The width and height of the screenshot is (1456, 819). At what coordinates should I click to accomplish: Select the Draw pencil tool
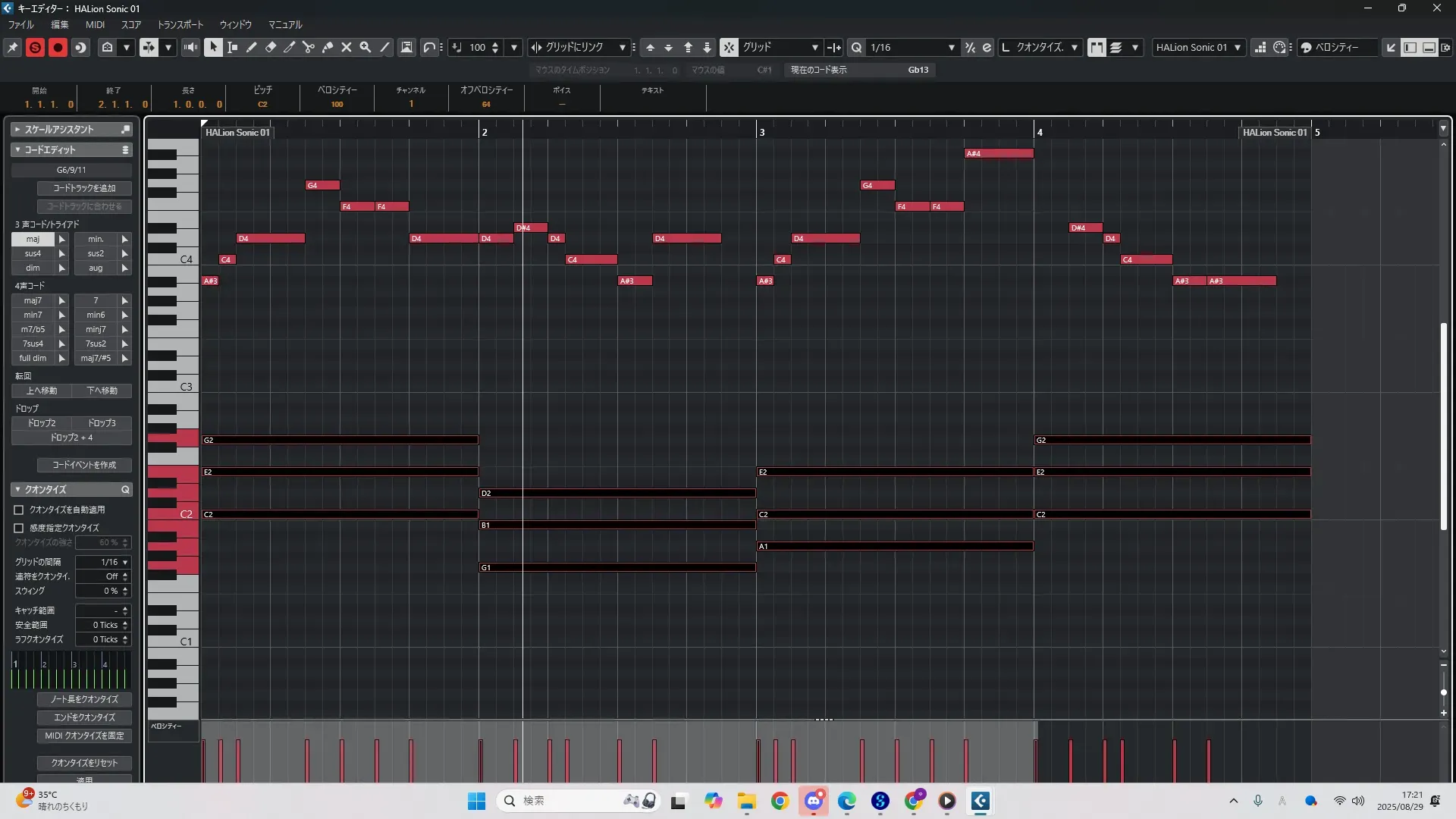tap(252, 47)
